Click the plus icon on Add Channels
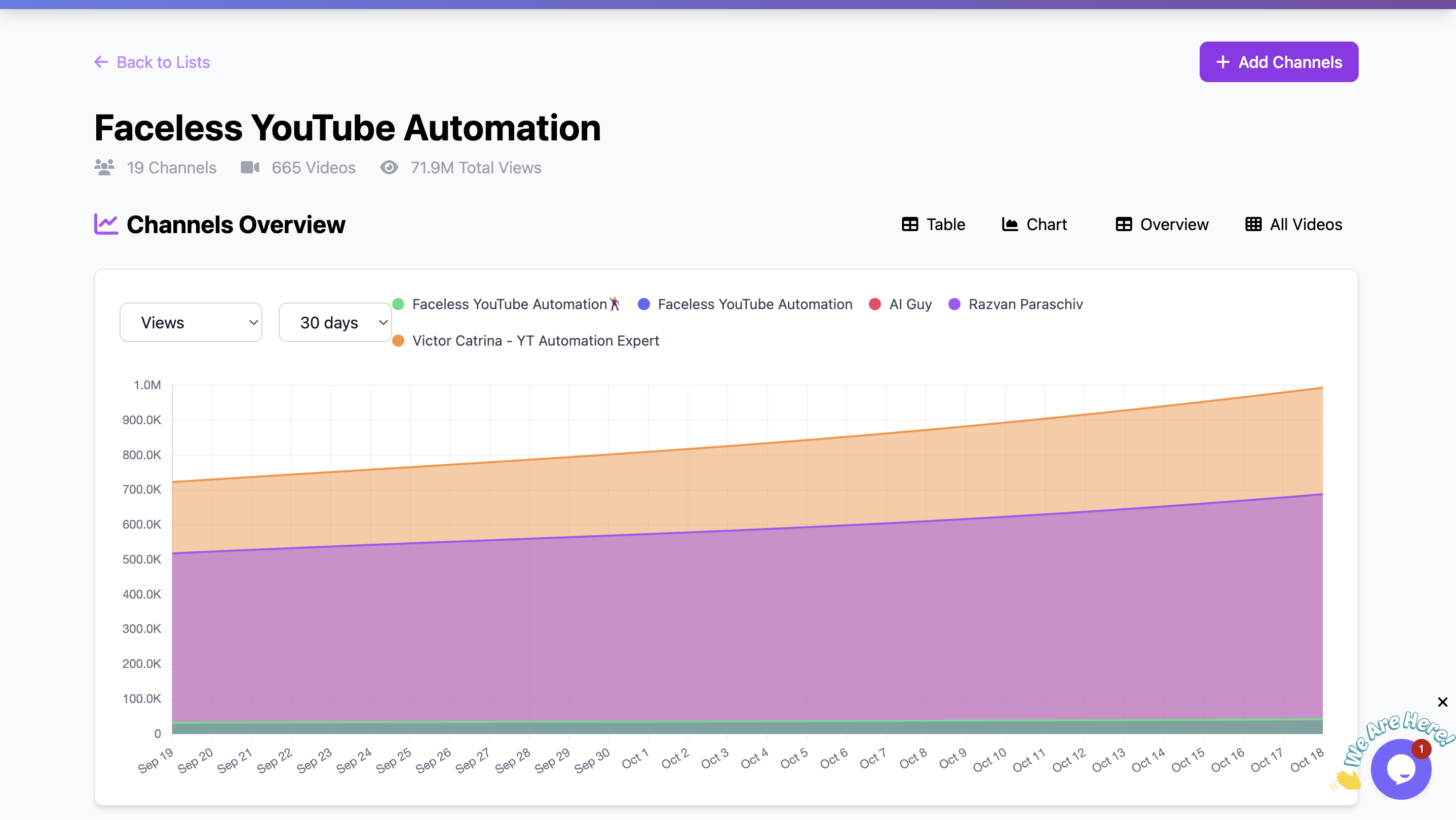Screen dimensions: 1456x820 (1222, 62)
